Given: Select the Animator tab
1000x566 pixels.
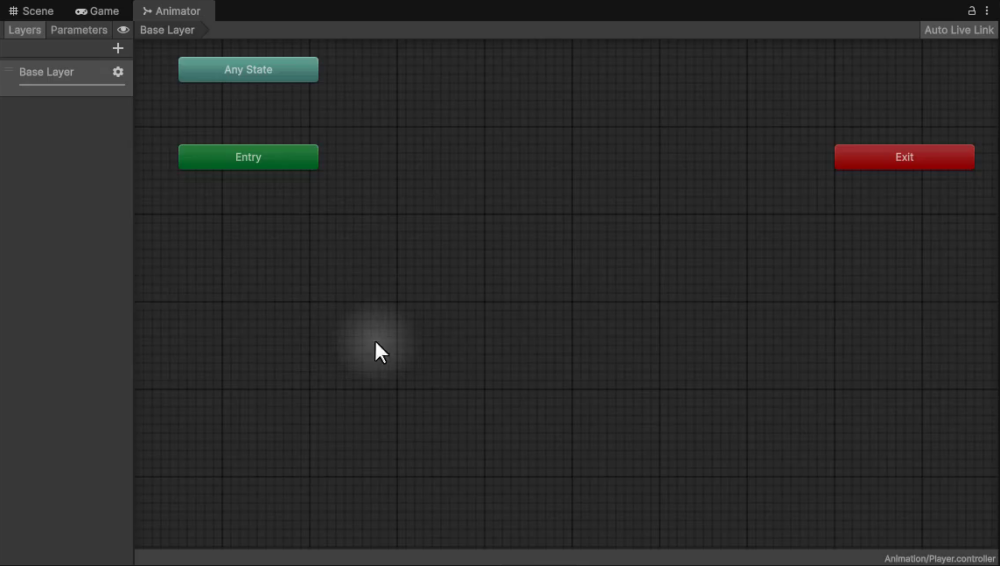Looking at the screenshot, I should pyautogui.click(x=172, y=11).
